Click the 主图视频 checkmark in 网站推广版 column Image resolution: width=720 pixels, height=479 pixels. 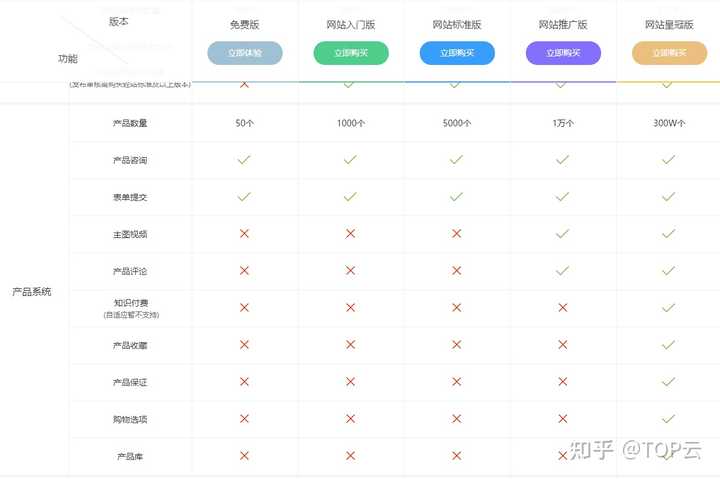(x=562, y=234)
